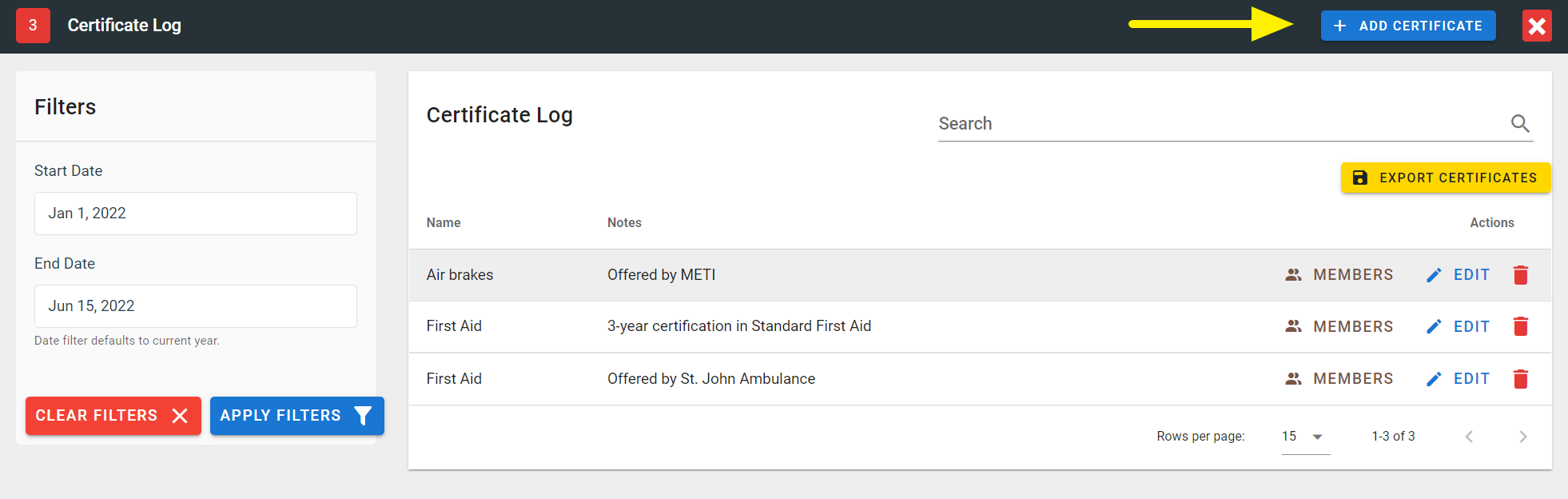Edit the St. John Ambulance First Aid

tap(1459, 379)
